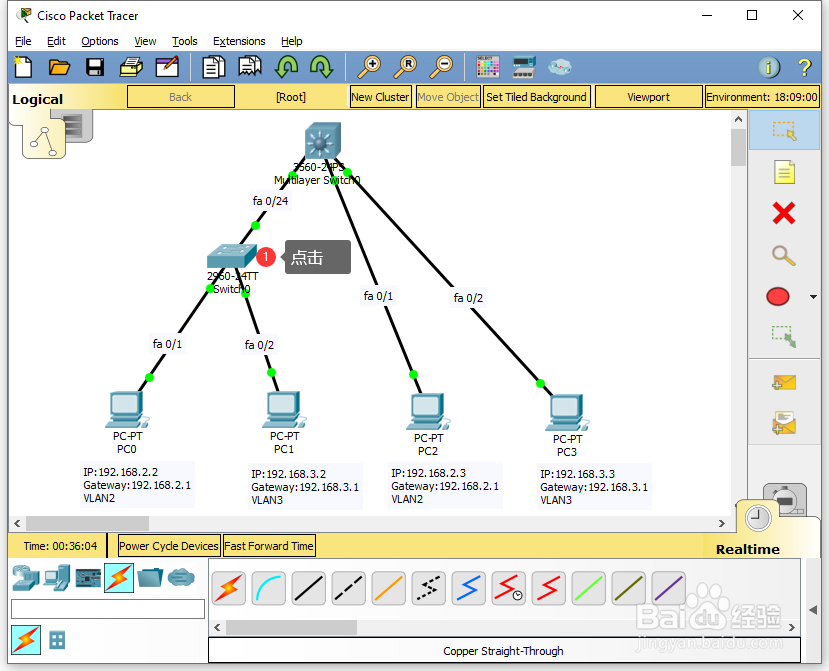Open the Custom Devices Dialog icon

tap(524, 67)
